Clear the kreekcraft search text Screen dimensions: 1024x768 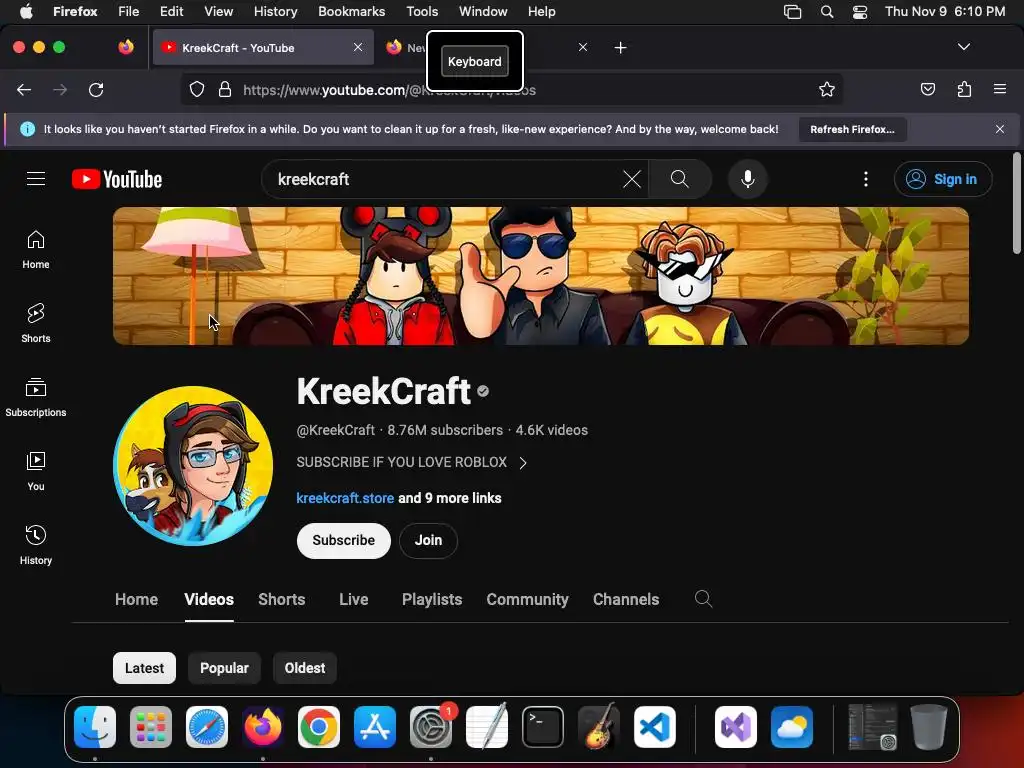(632, 179)
